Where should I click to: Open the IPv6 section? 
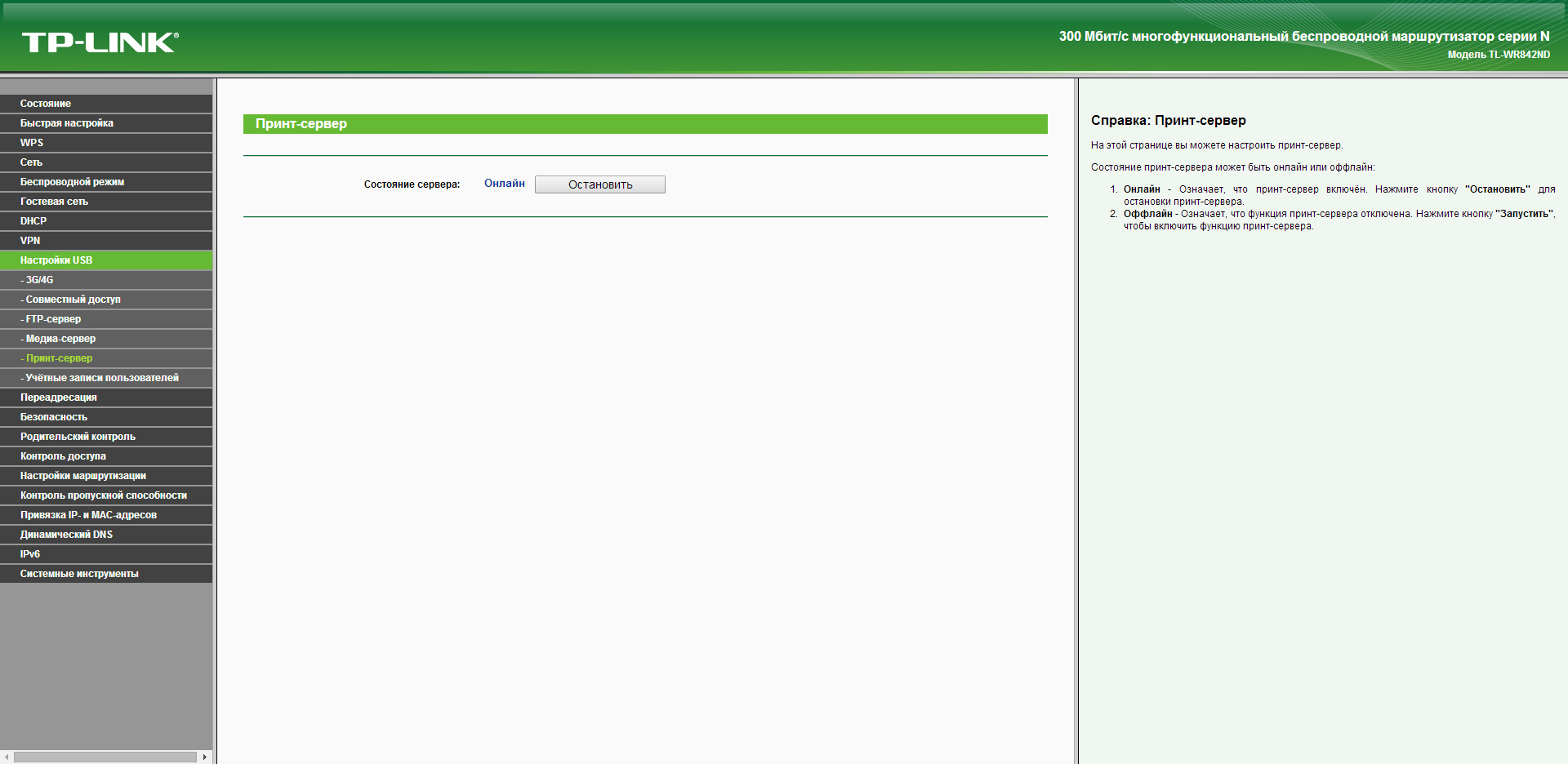click(x=106, y=554)
